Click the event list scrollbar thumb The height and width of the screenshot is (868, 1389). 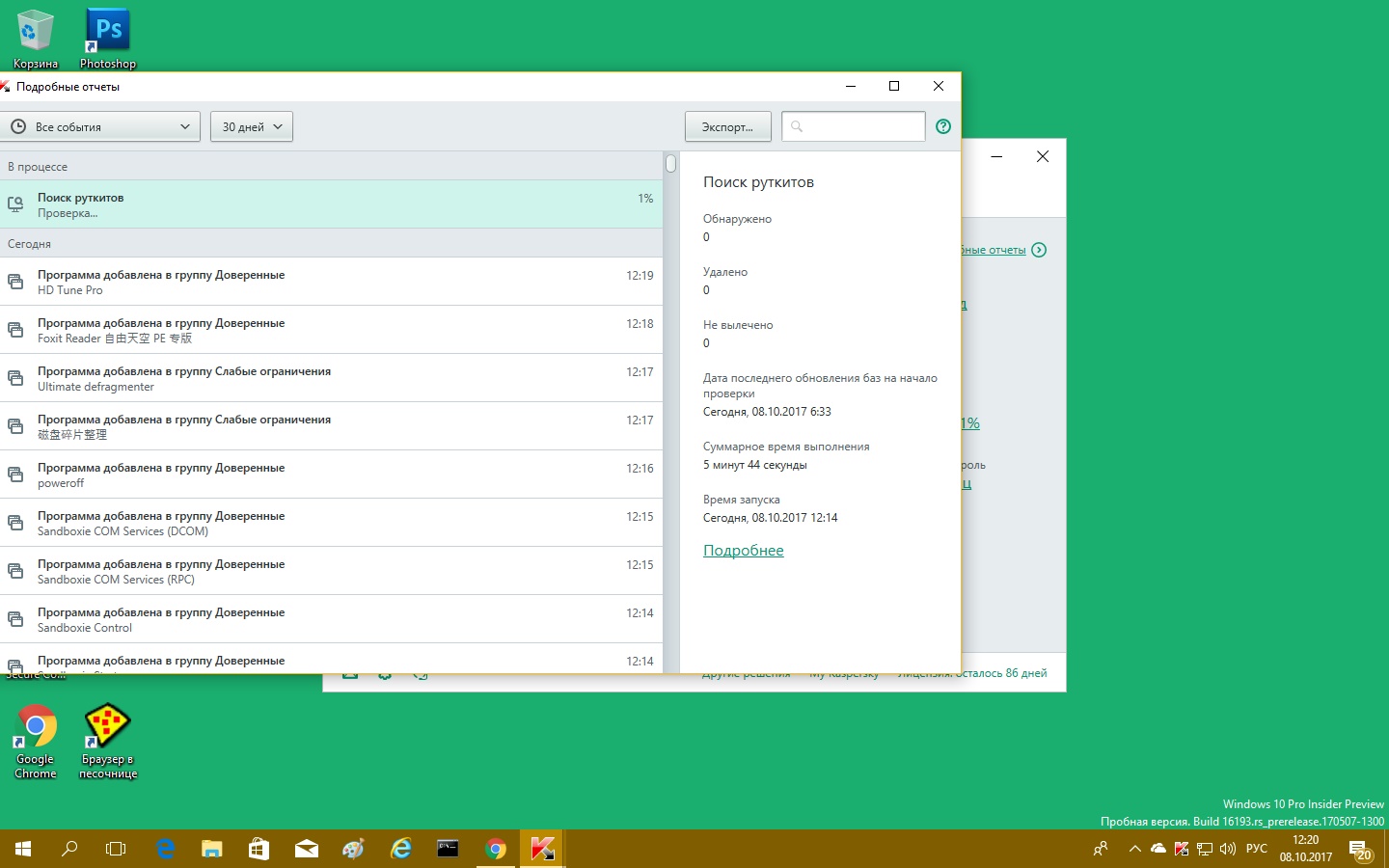(670, 164)
